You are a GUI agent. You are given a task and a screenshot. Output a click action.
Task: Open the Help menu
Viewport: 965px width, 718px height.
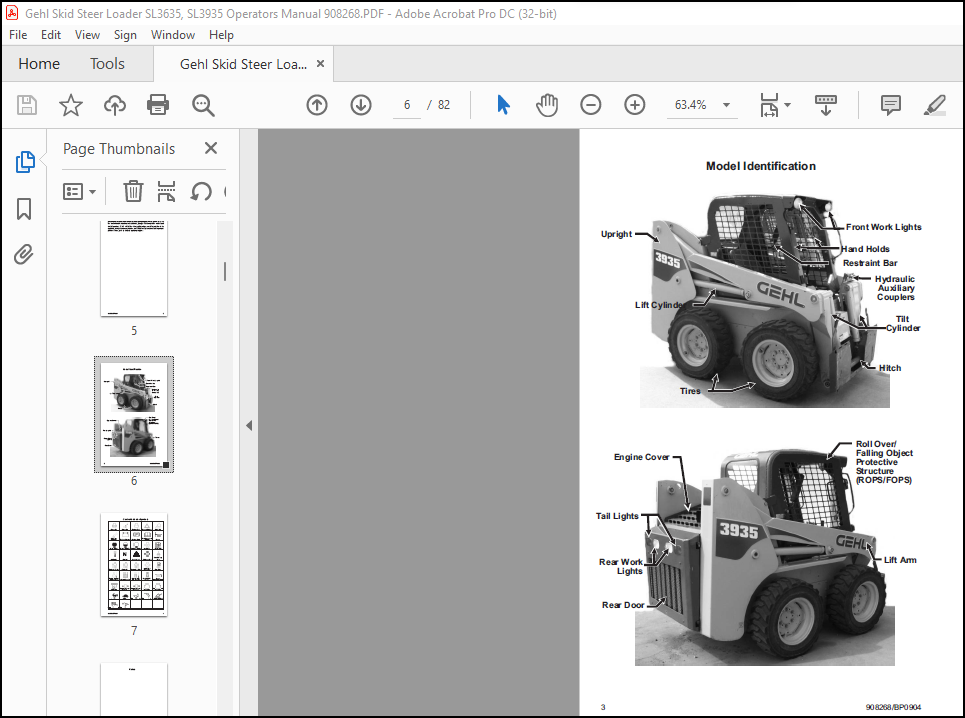[x=221, y=35]
